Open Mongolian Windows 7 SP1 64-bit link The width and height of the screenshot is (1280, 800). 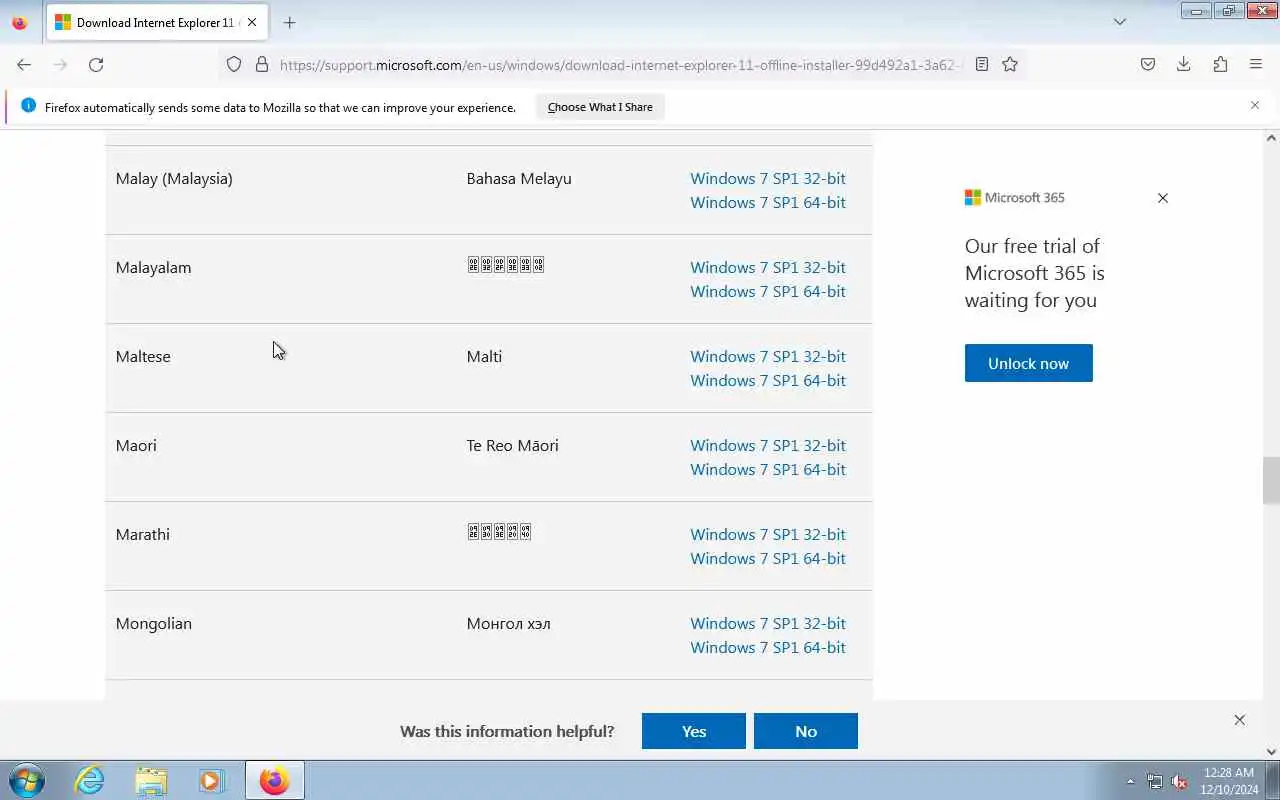(x=768, y=647)
